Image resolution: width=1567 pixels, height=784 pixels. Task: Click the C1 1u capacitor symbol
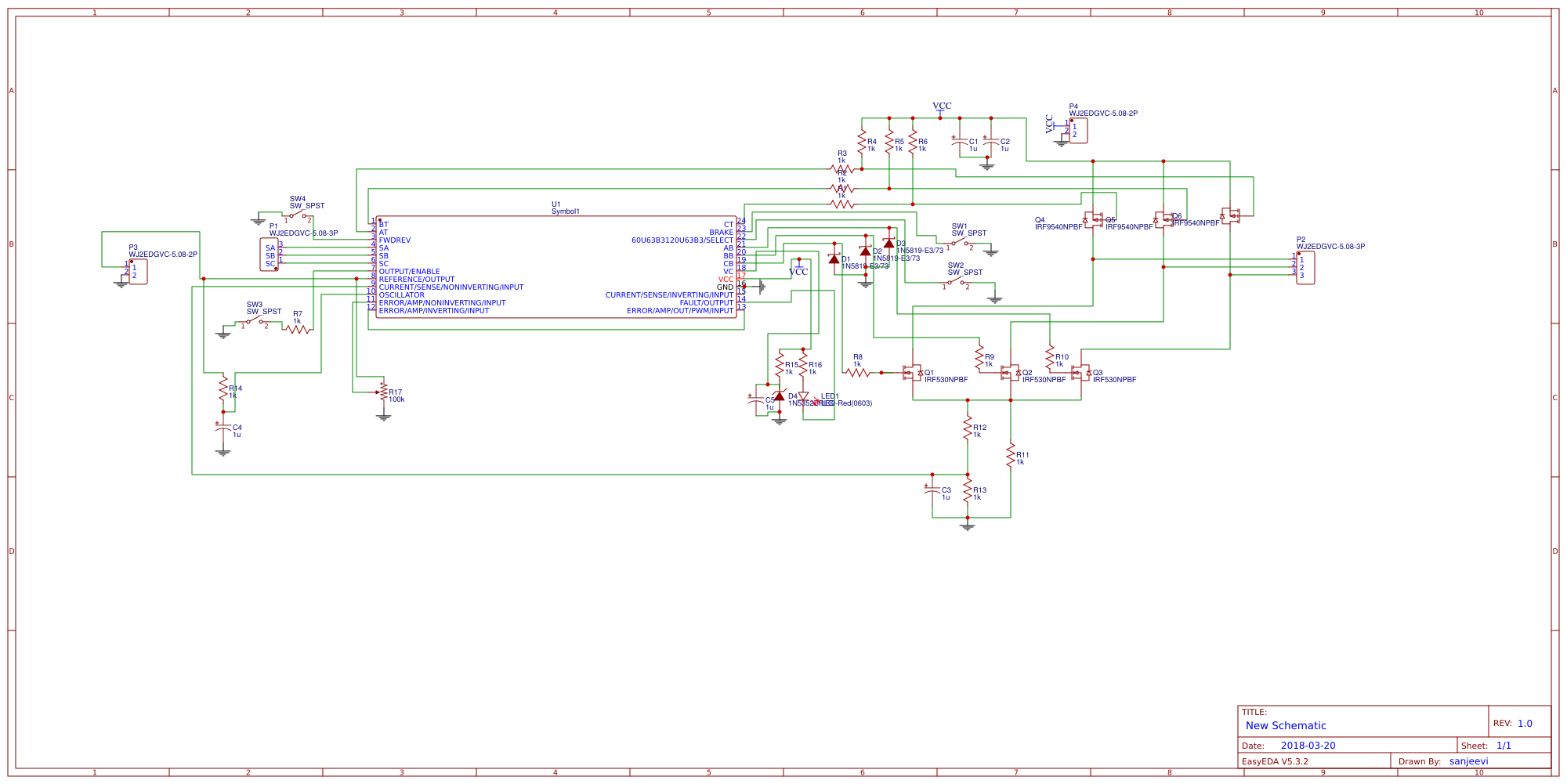(961, 143)
